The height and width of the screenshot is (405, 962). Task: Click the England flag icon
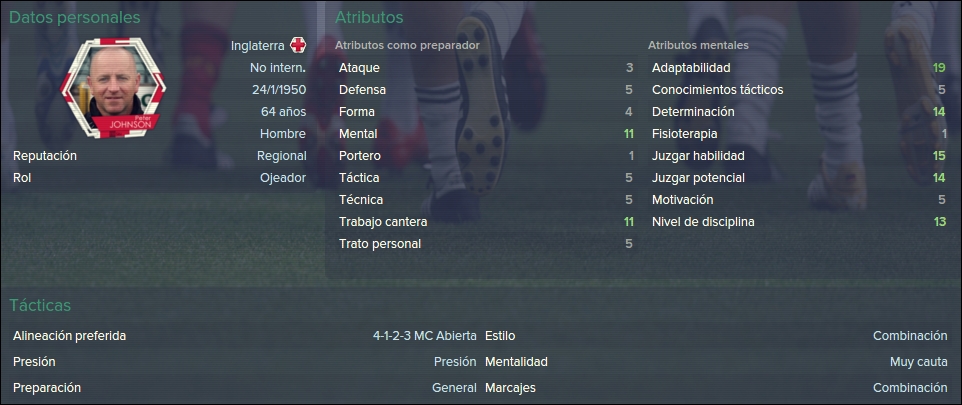coord(298,45)
